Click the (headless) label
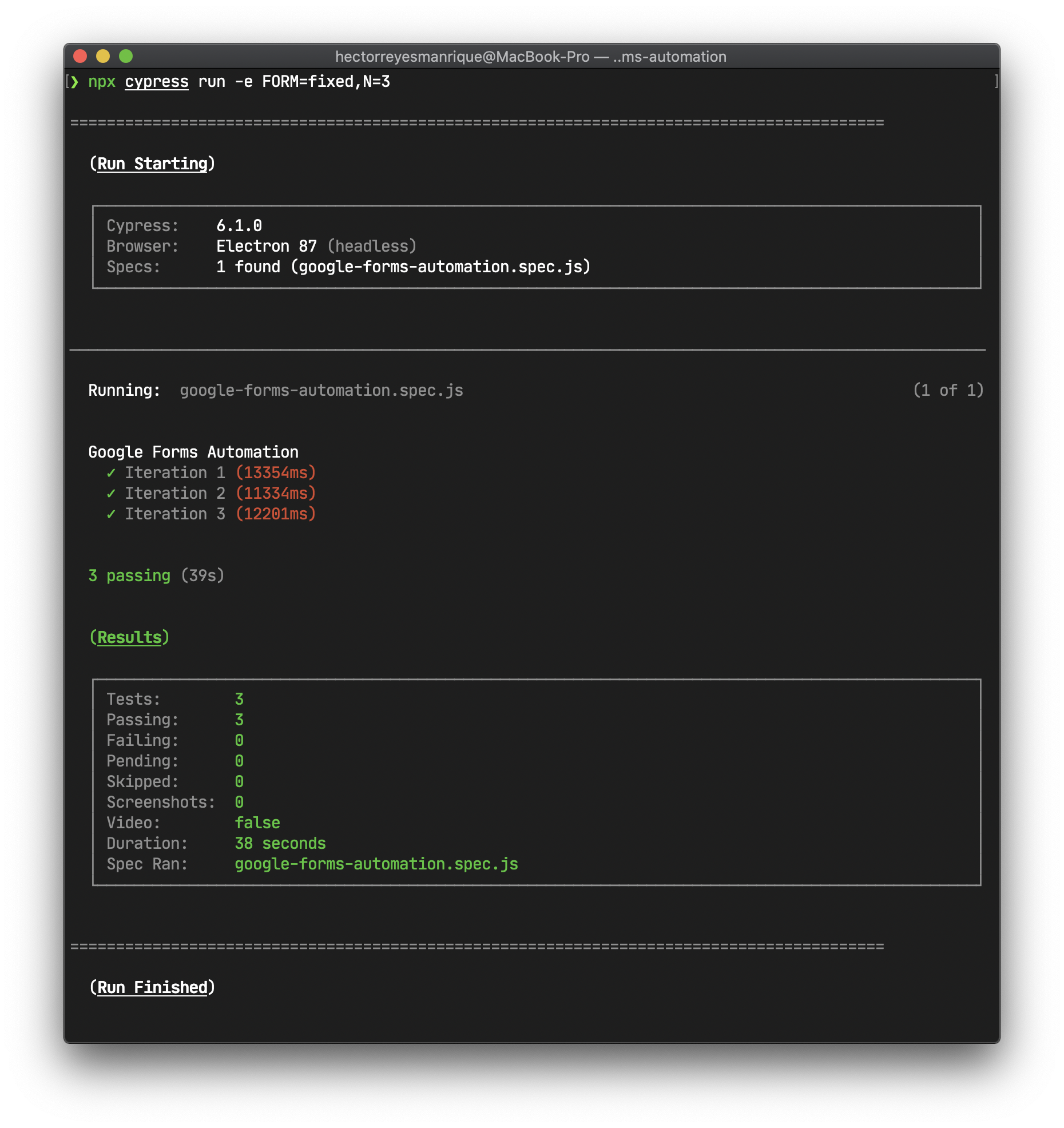Screen dimensions: 1064x1128 click(x=372, y=246)
